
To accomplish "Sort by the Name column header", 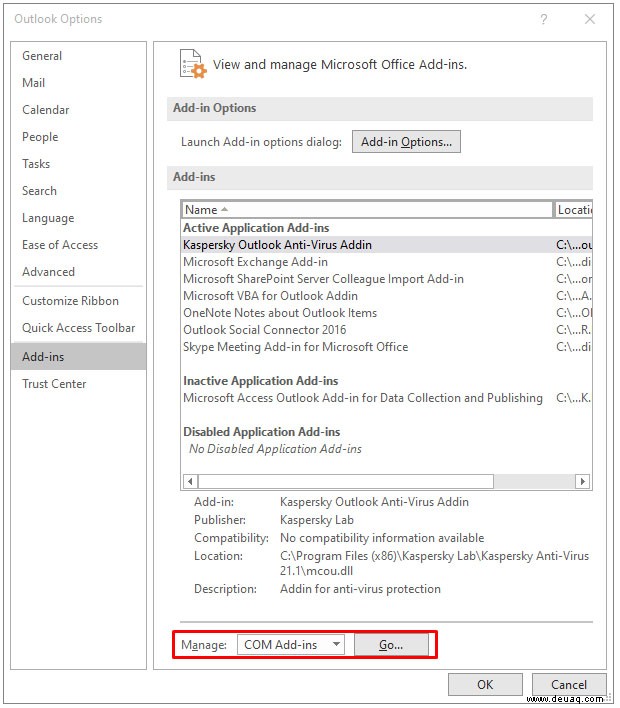I will (x=368, y=210).
